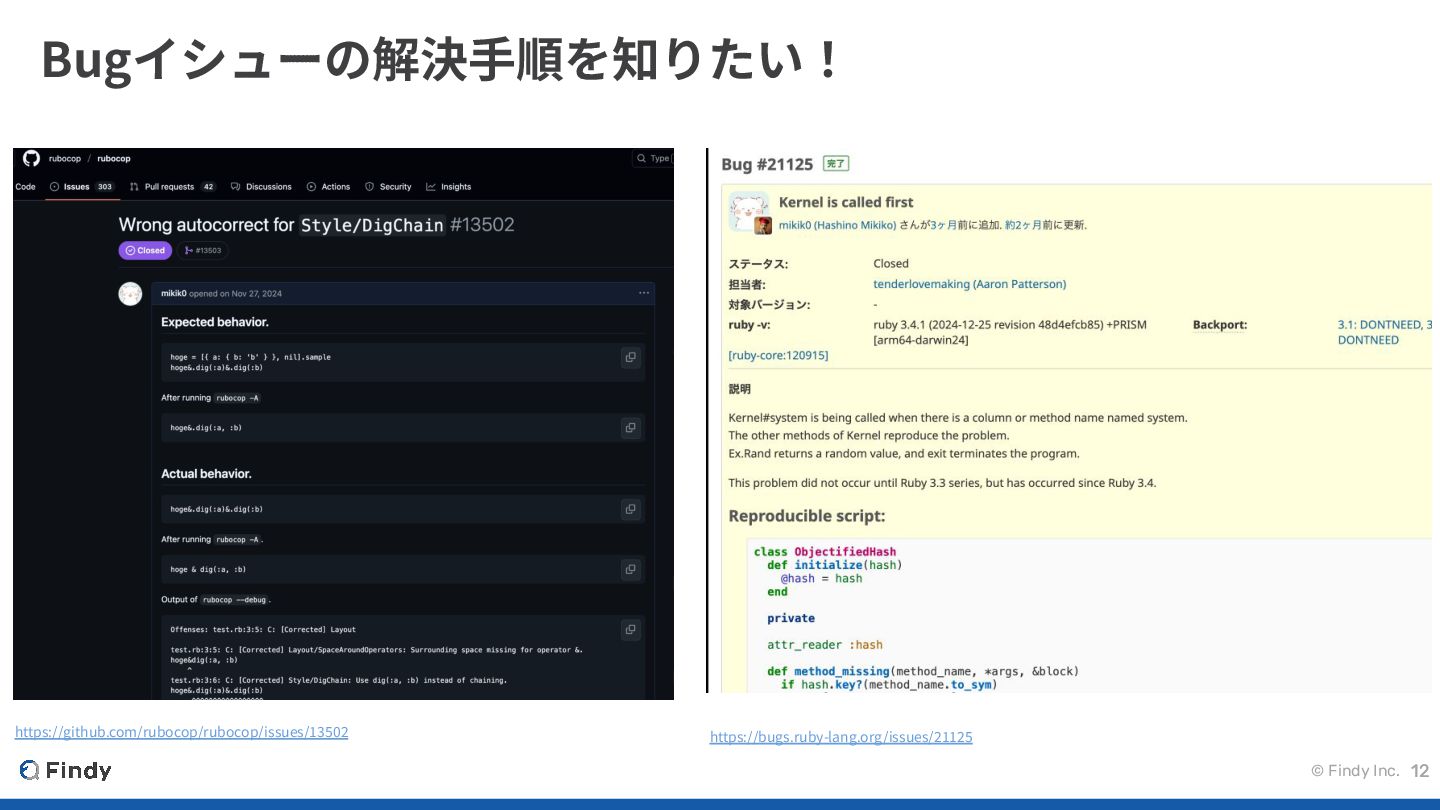This screenshot has height=810, width=1440.
Task: Select the Issues tab
Action: pos(82,187)
